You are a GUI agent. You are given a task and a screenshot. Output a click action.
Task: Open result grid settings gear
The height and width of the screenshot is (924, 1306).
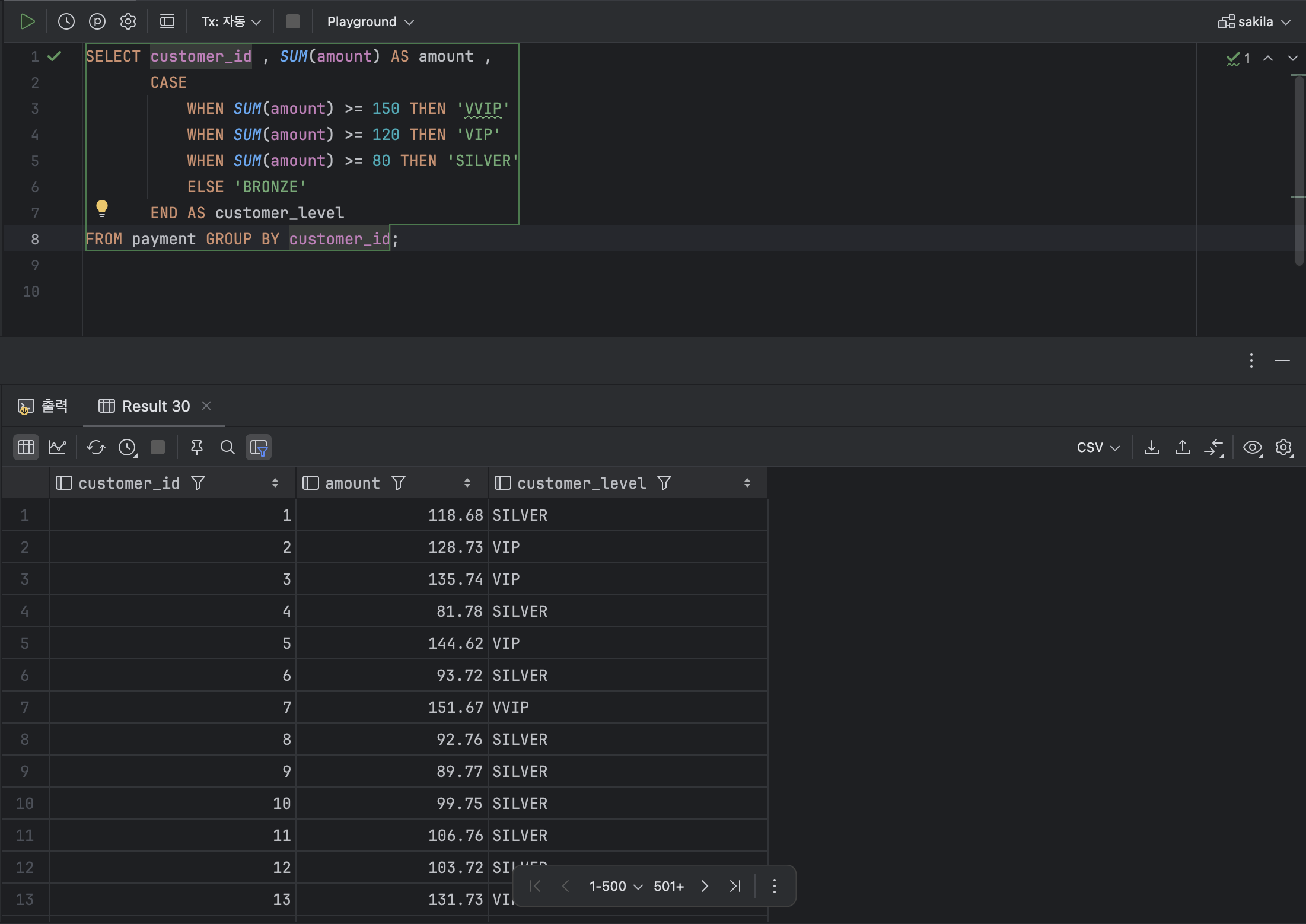pyautogui.click(x=1284, y=447)
